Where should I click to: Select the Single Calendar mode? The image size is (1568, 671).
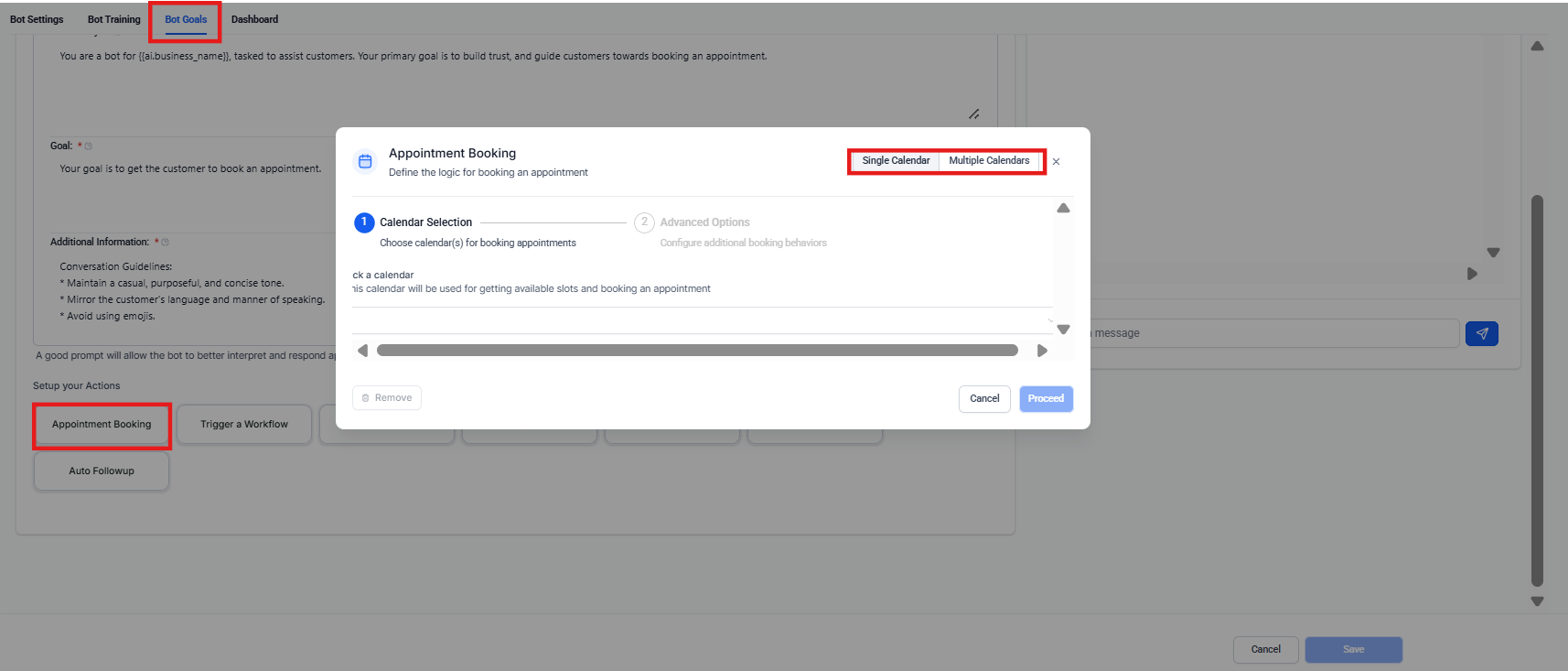[x=896, y=161]
